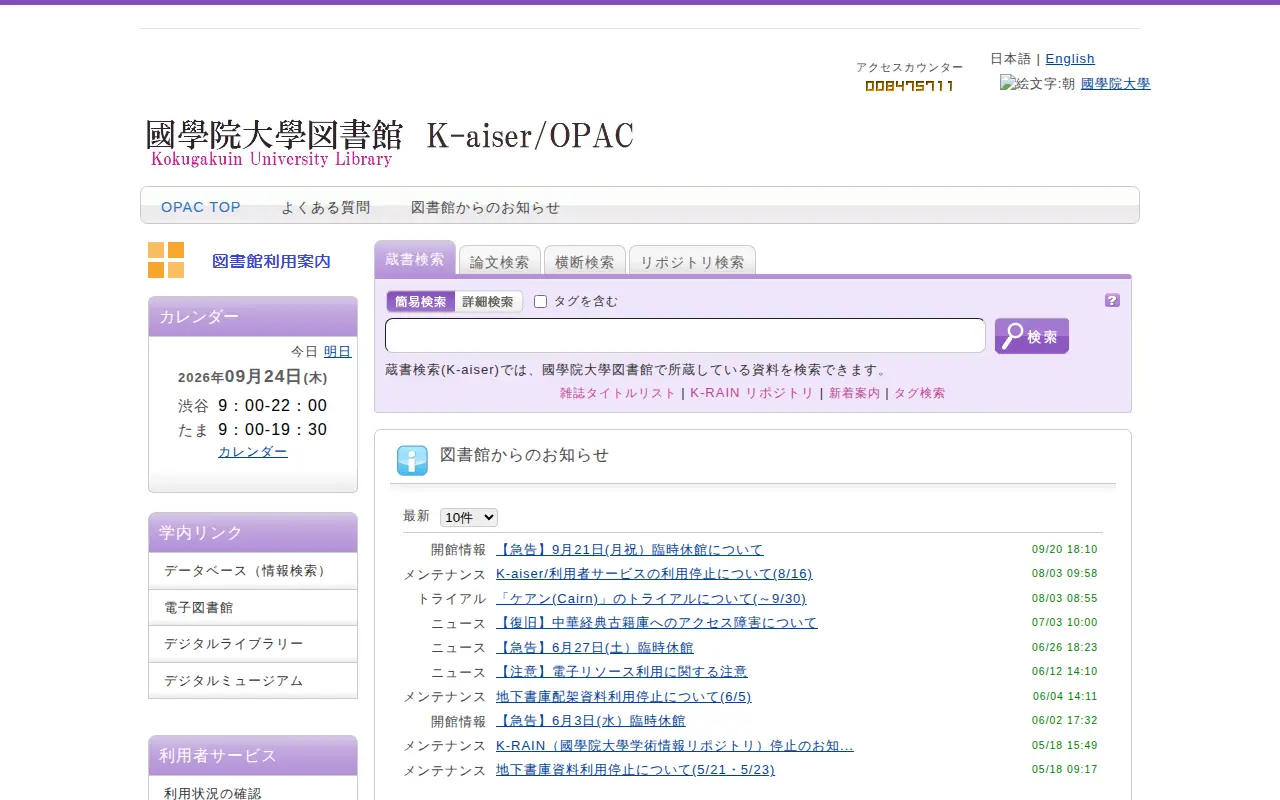Click the purple help question mark icon
Screen dimensions: 1280x800
(1112, 300)
